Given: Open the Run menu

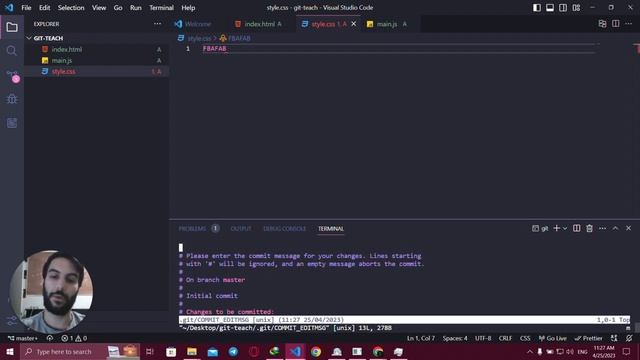Looking at the screenshot, I should [x=136, y=8].
